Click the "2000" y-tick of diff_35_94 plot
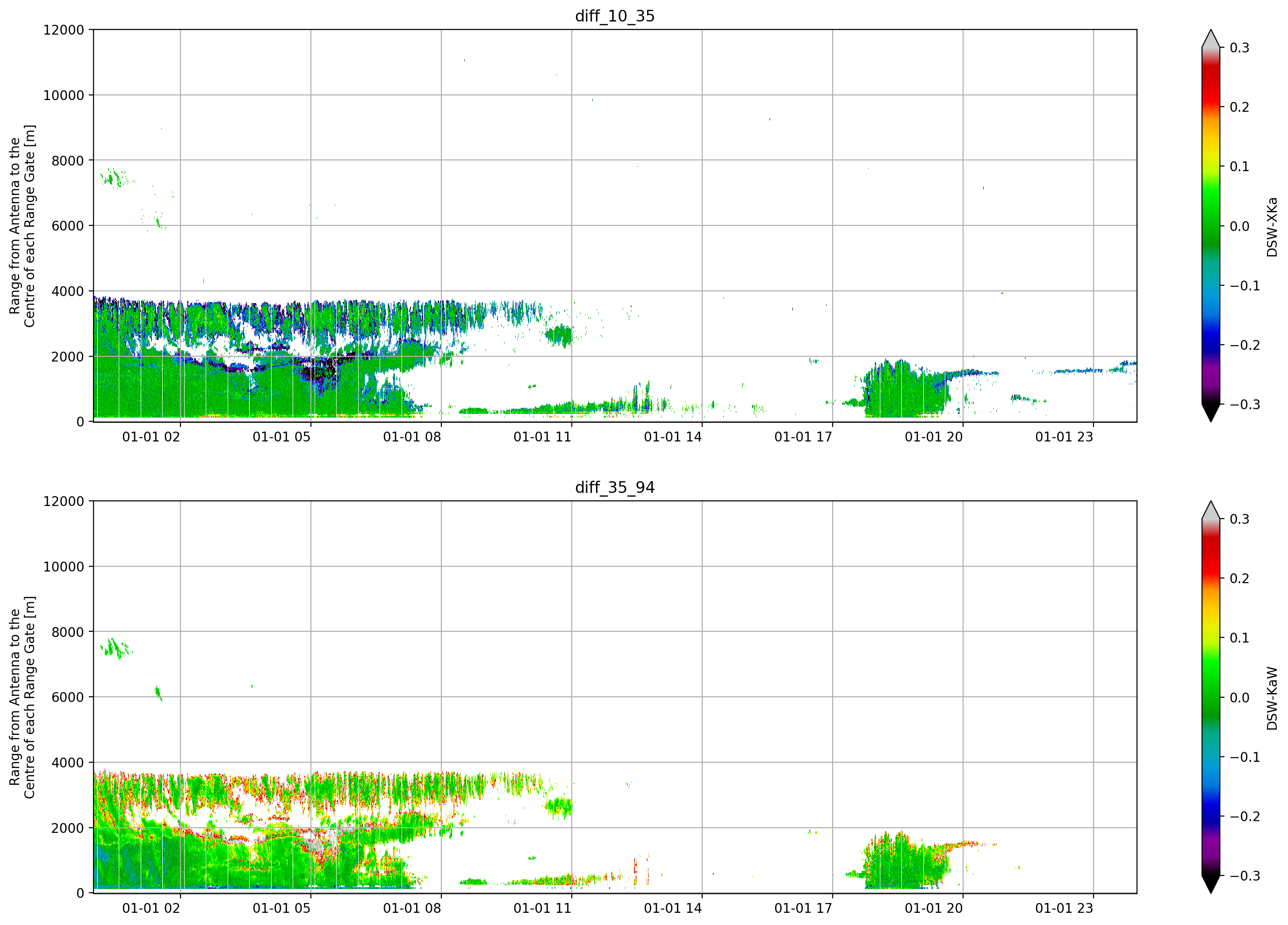The height and width of the screenshot is (925, 1288). [68, 828]
